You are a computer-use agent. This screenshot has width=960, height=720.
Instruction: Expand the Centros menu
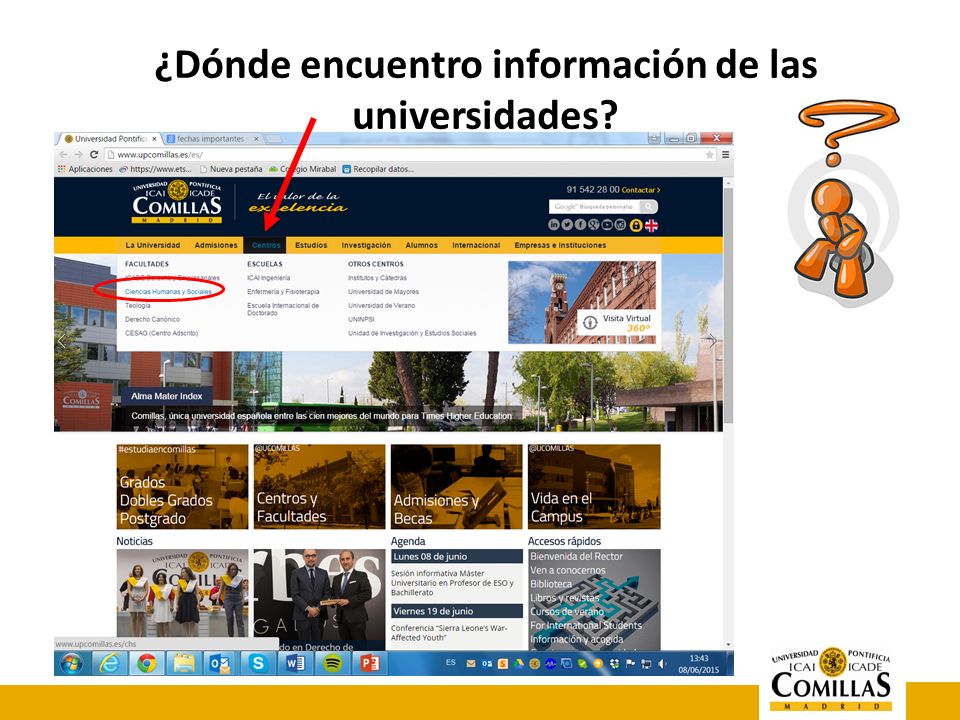[x=266, y=246]
